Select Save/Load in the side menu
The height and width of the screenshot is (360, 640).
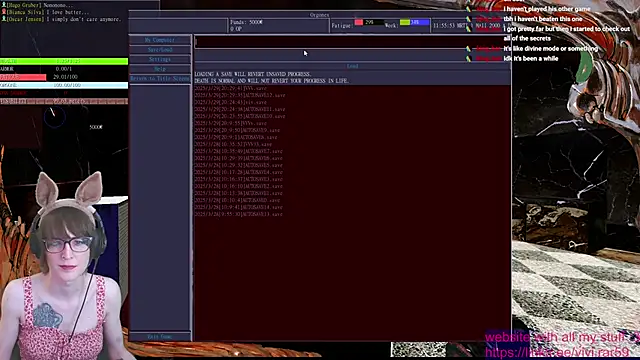[x=160, y=50]
